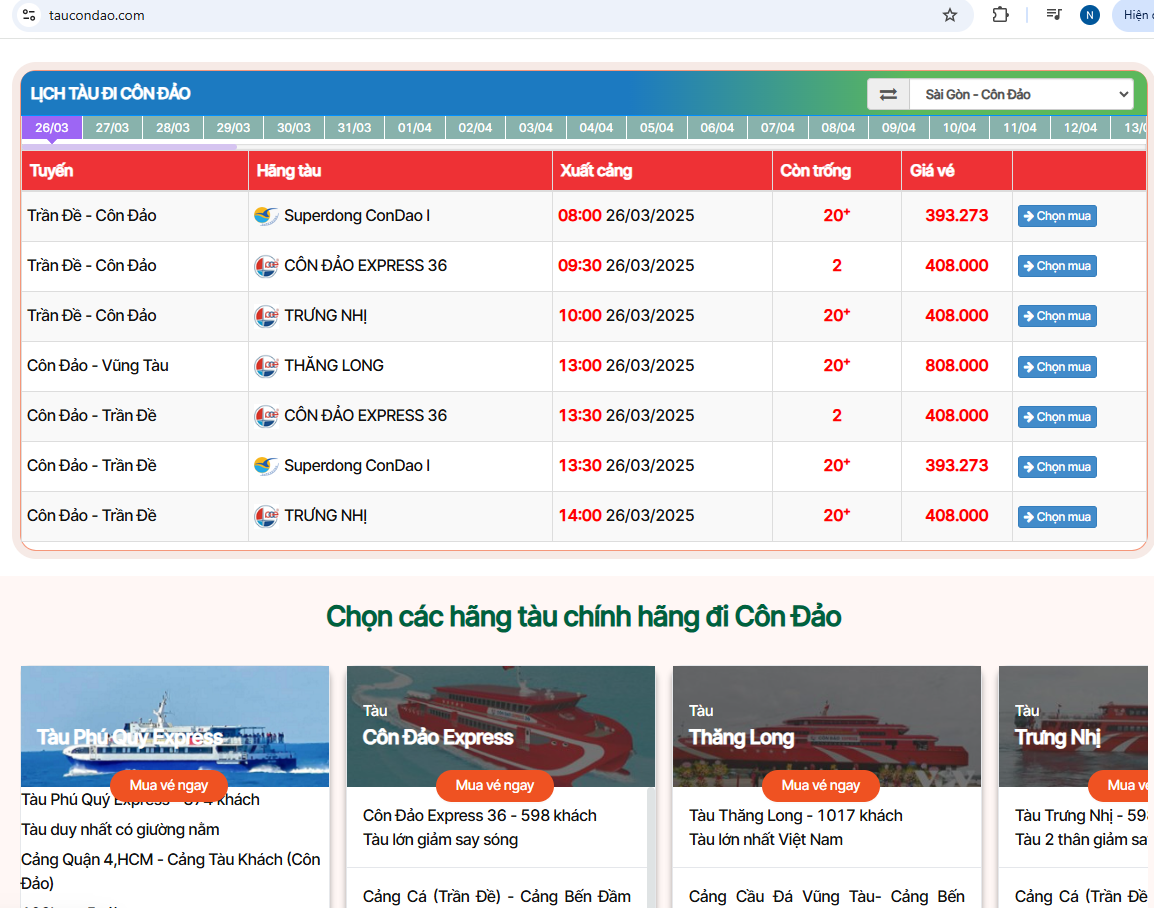Click Superdong logo in the 08:00 row

coord(266,216)
